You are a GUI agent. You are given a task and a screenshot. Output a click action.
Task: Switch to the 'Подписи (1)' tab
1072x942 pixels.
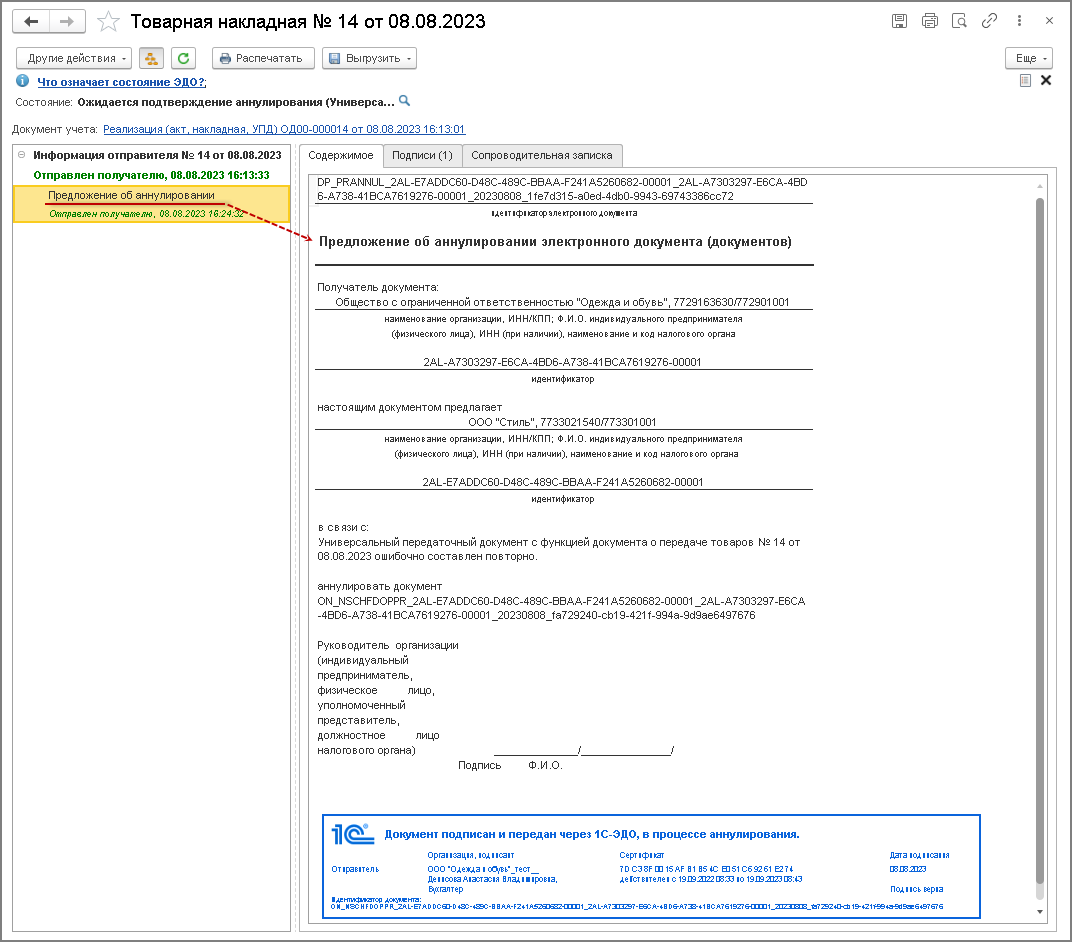(x=423, y=155)
